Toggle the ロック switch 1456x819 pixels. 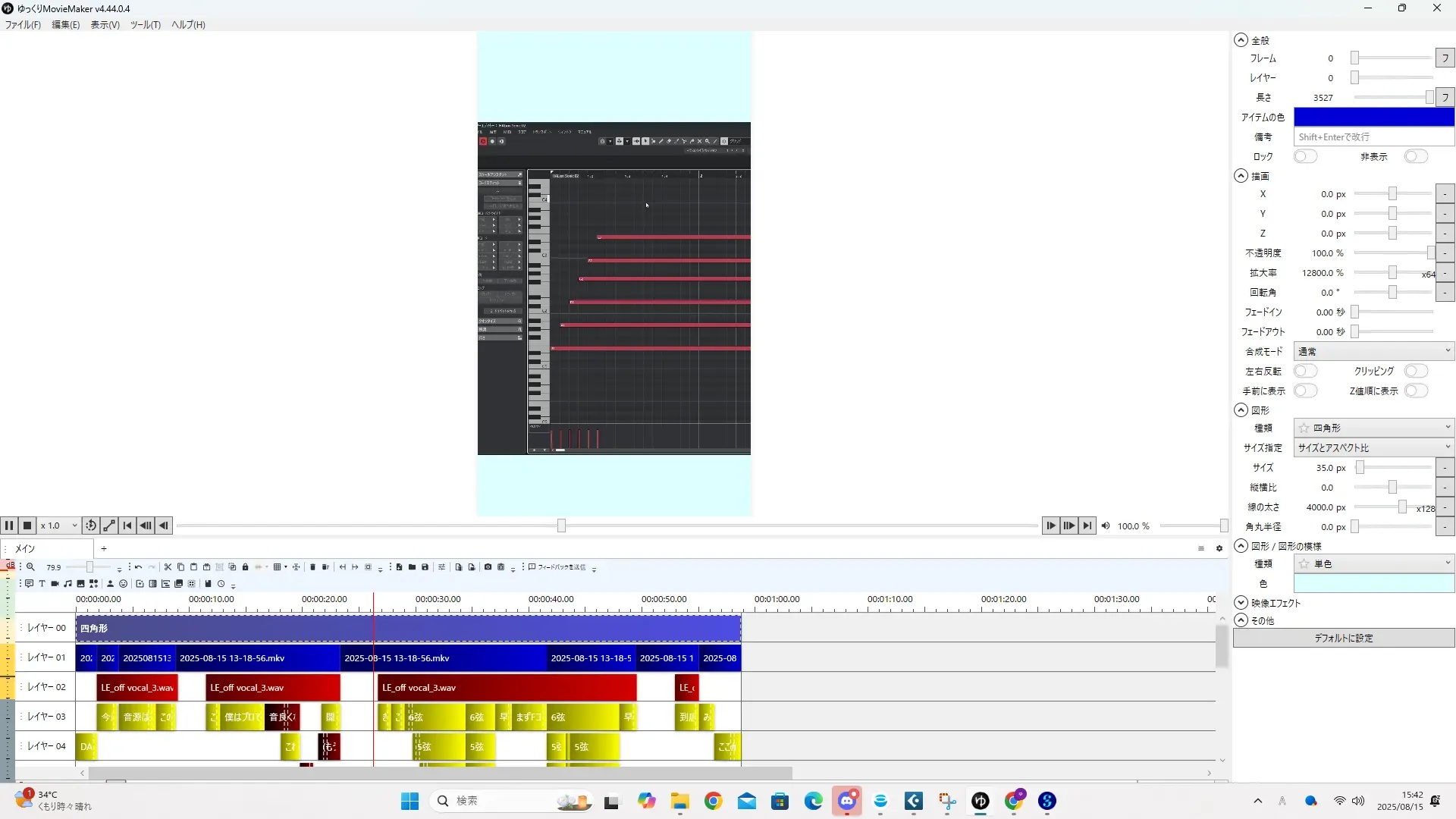[x=1305, y=156]
